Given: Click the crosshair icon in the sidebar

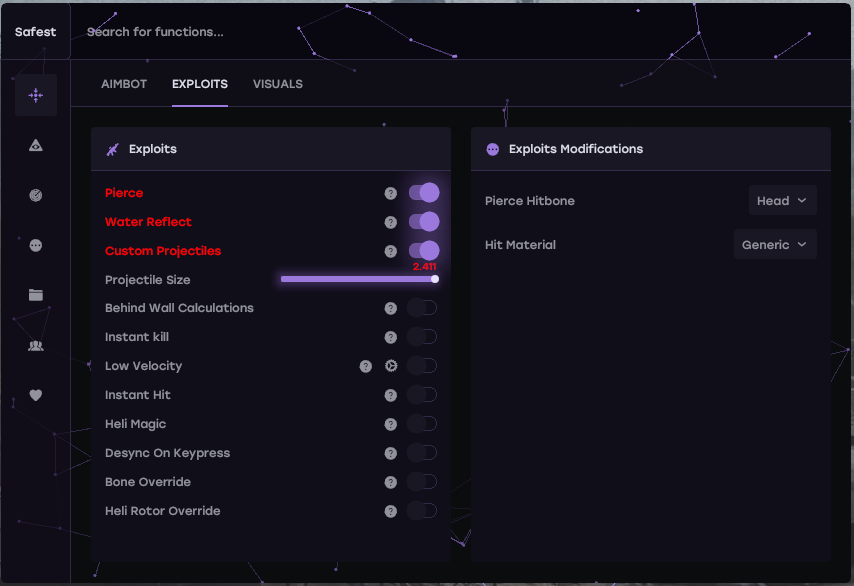Looking at the screenshot, I should pos(36,95).
